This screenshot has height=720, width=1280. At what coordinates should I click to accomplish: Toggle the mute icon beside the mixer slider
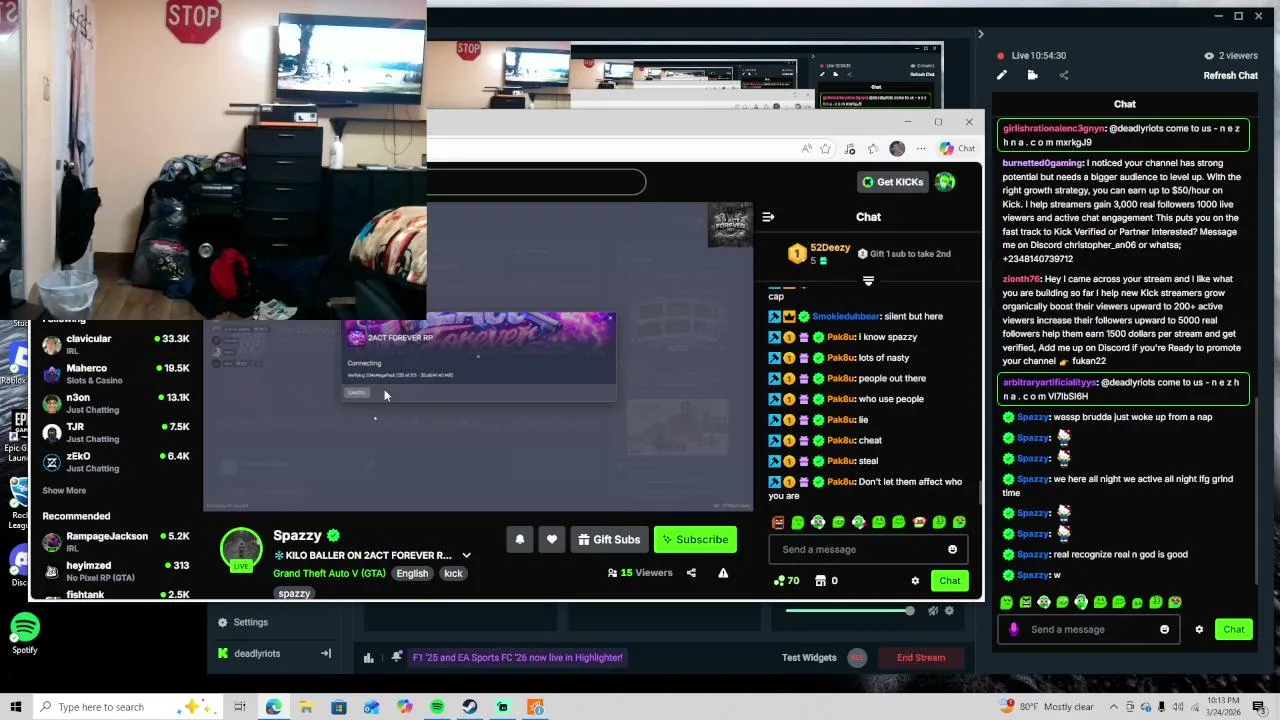coord(933,611)
